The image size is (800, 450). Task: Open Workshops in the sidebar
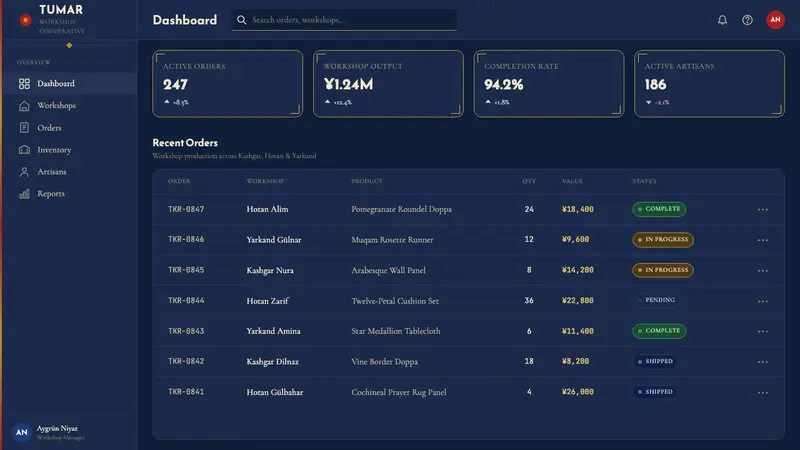point(70,106)
